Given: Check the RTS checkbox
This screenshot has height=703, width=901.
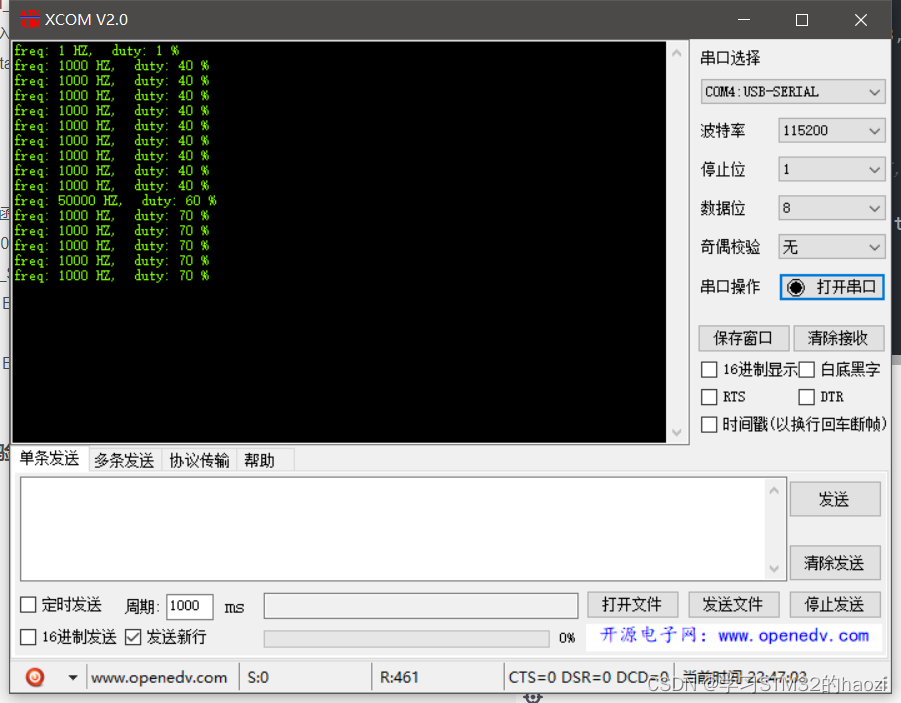Looking at the screenshot, I should [x=709, y=397].
